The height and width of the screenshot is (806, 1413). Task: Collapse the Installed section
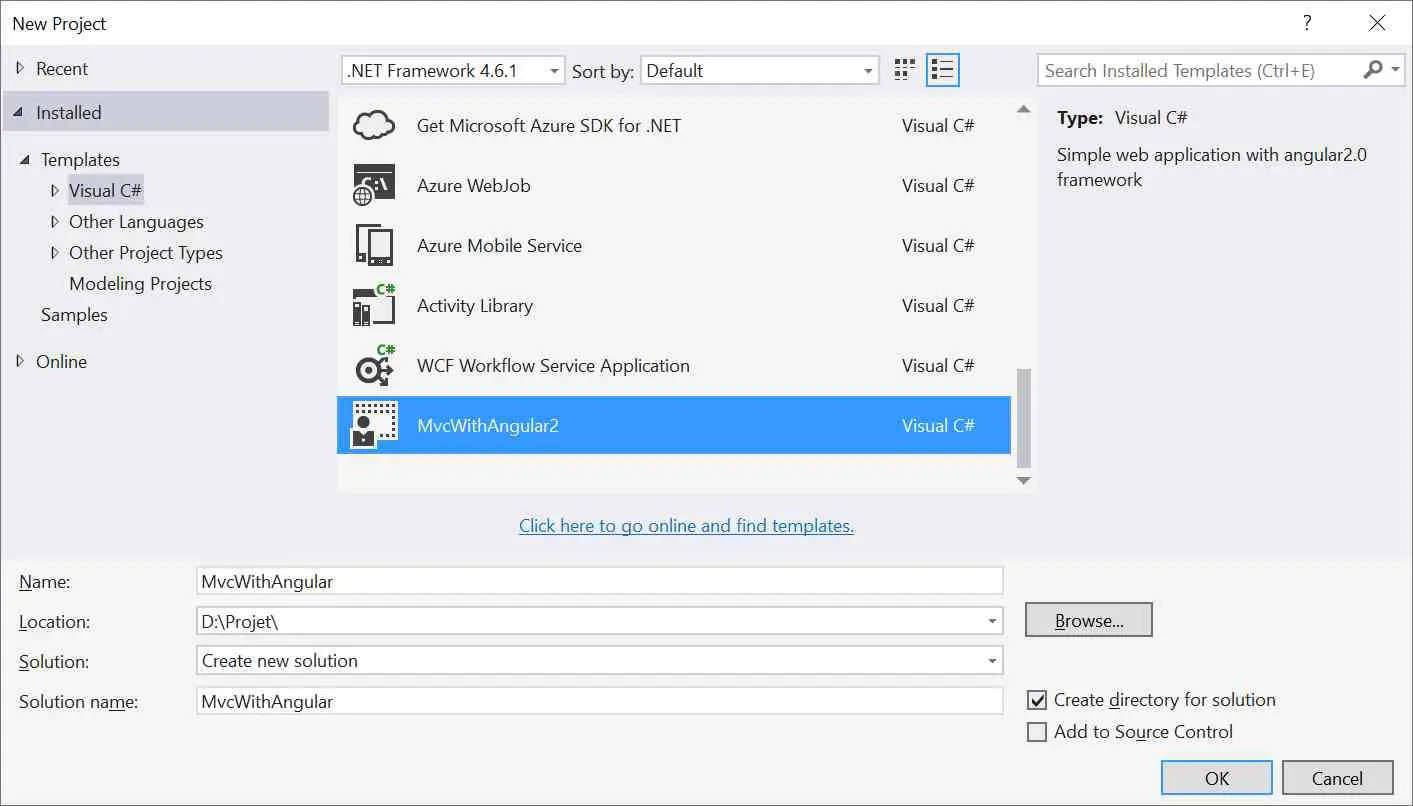click(x=20, y=113)
